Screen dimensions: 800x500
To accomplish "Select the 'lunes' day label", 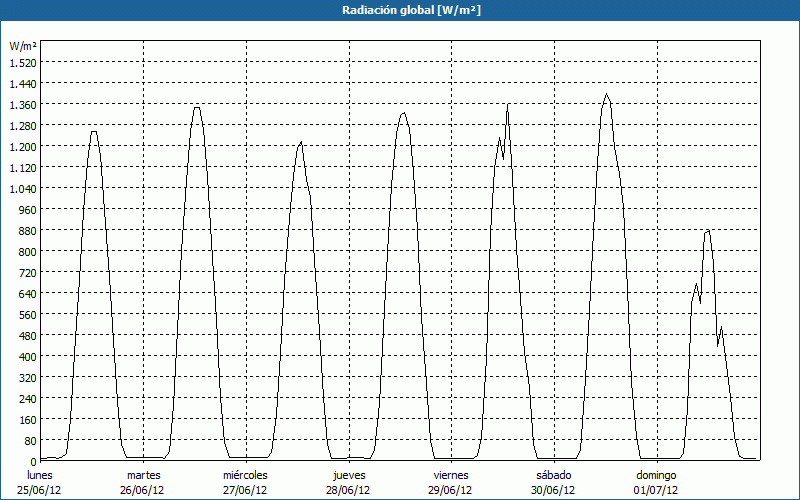I will coord(40,475).
